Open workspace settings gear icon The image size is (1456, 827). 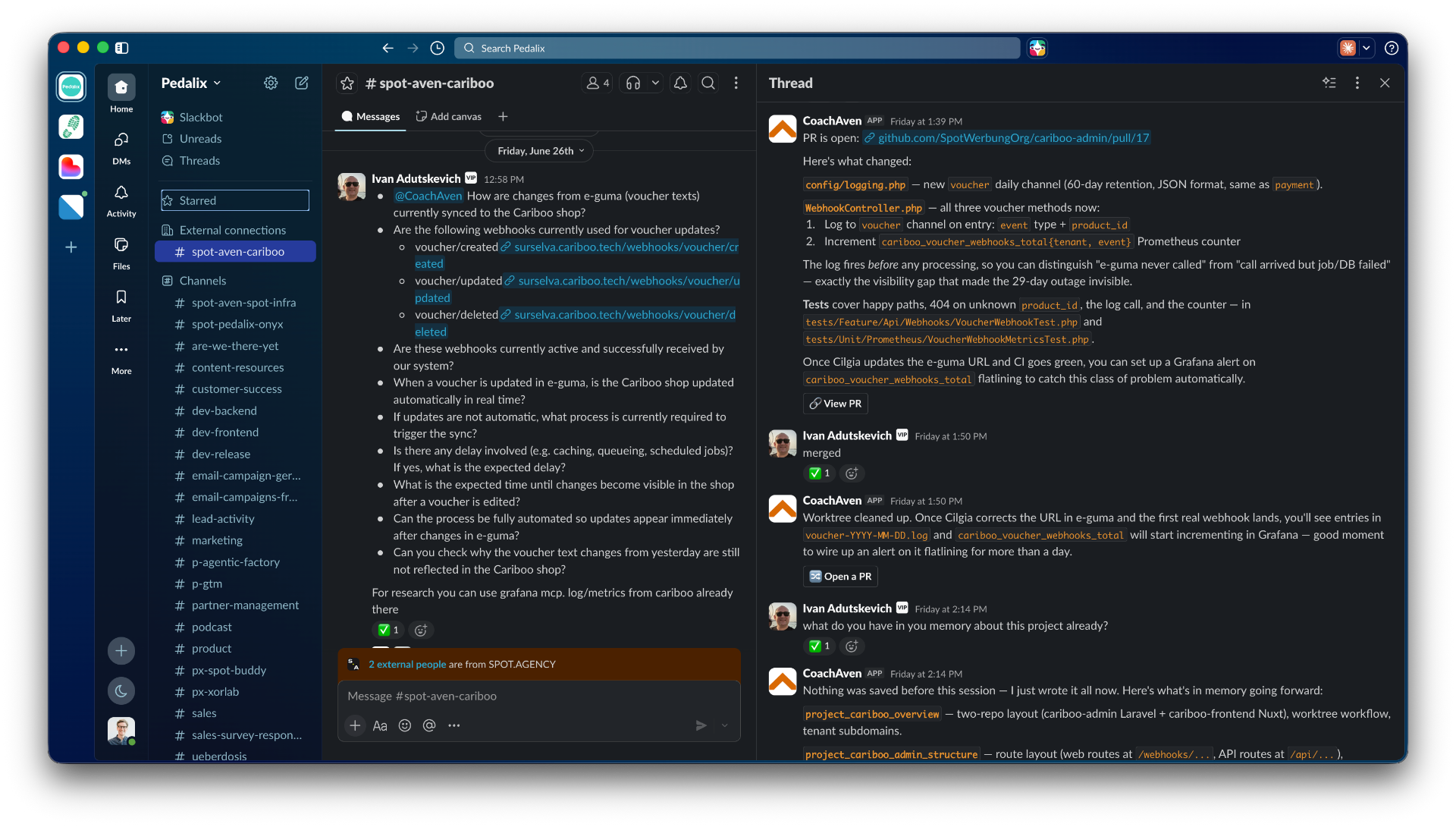tap(271, 83)
